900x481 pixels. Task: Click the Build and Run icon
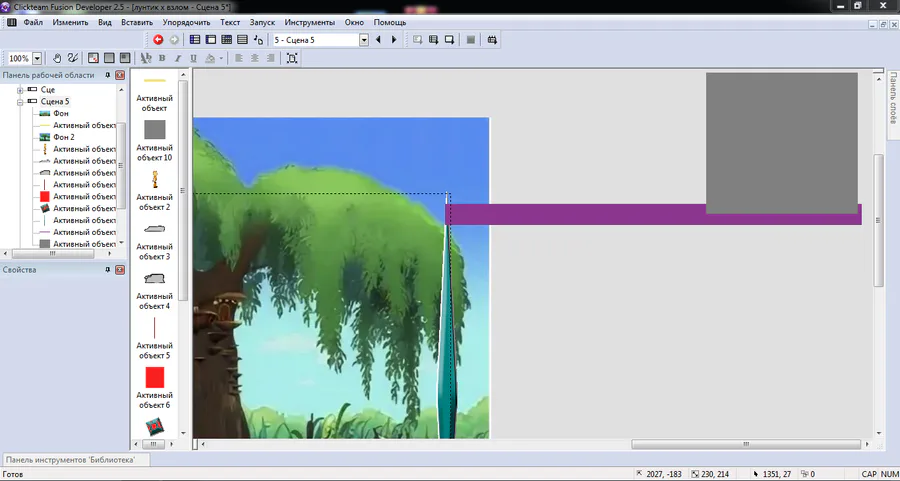(x=492, y=40)
